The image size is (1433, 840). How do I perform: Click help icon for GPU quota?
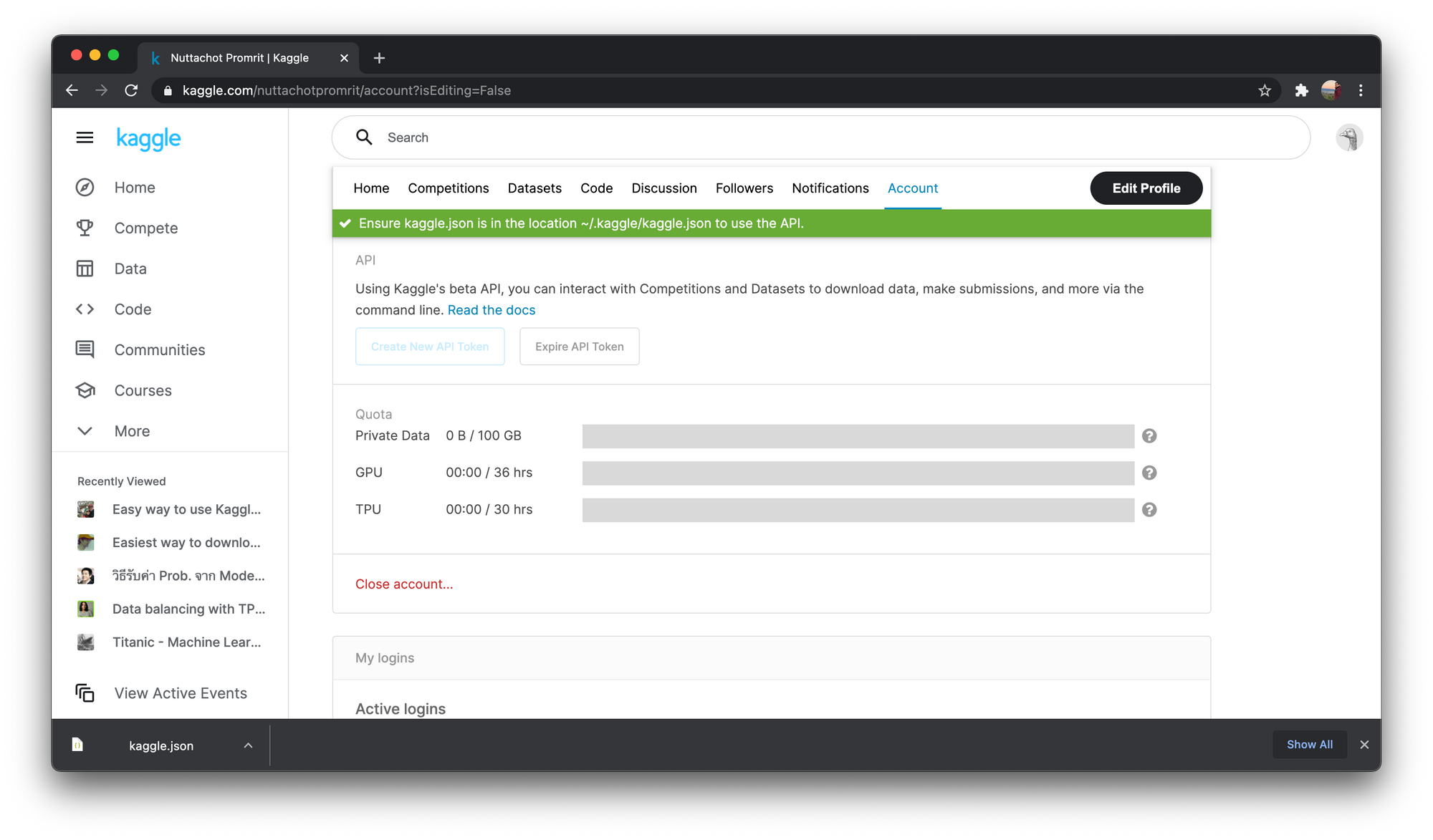[1149, 473]
